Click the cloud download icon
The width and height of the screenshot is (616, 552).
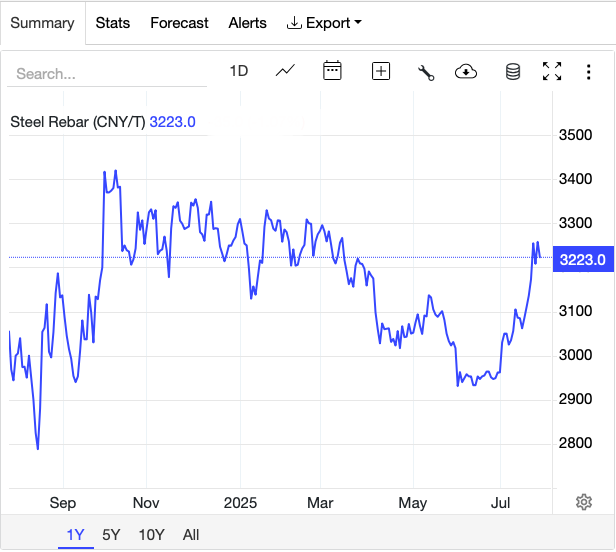click(466, 71)
